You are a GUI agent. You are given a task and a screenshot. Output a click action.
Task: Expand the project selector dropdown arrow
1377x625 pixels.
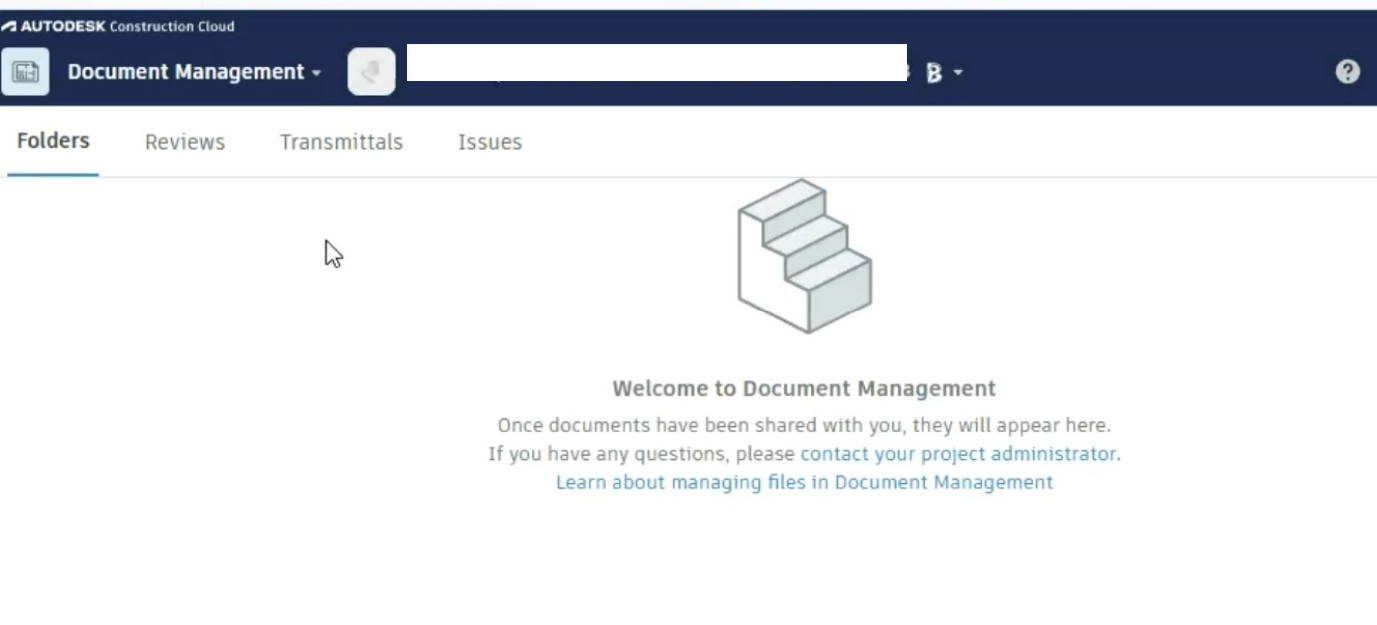click(958, 73)
